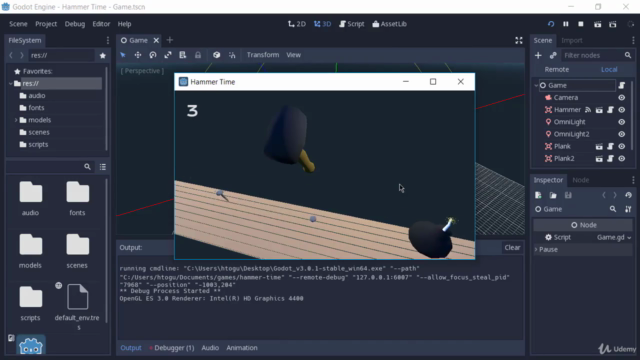
Task: Select the Rotate Mode tool
Action: pyautogui.click(x=153, y=55)
